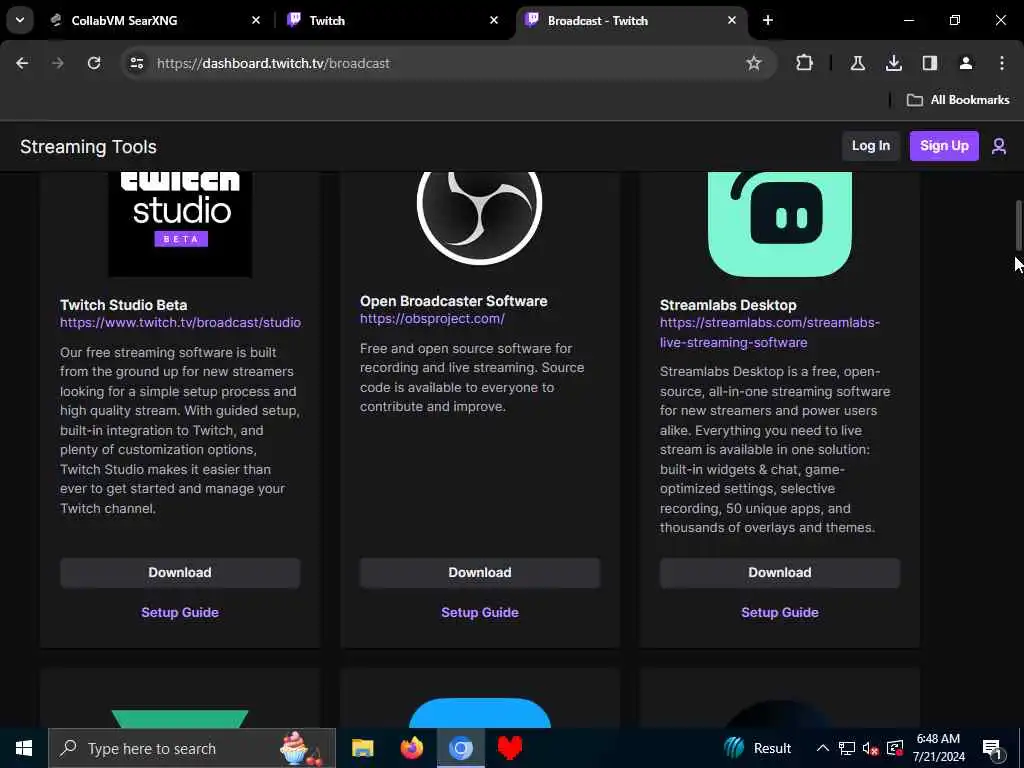Open the Windows Start menu
This screenshot has height=768, width=1024.
coord(24,748)
